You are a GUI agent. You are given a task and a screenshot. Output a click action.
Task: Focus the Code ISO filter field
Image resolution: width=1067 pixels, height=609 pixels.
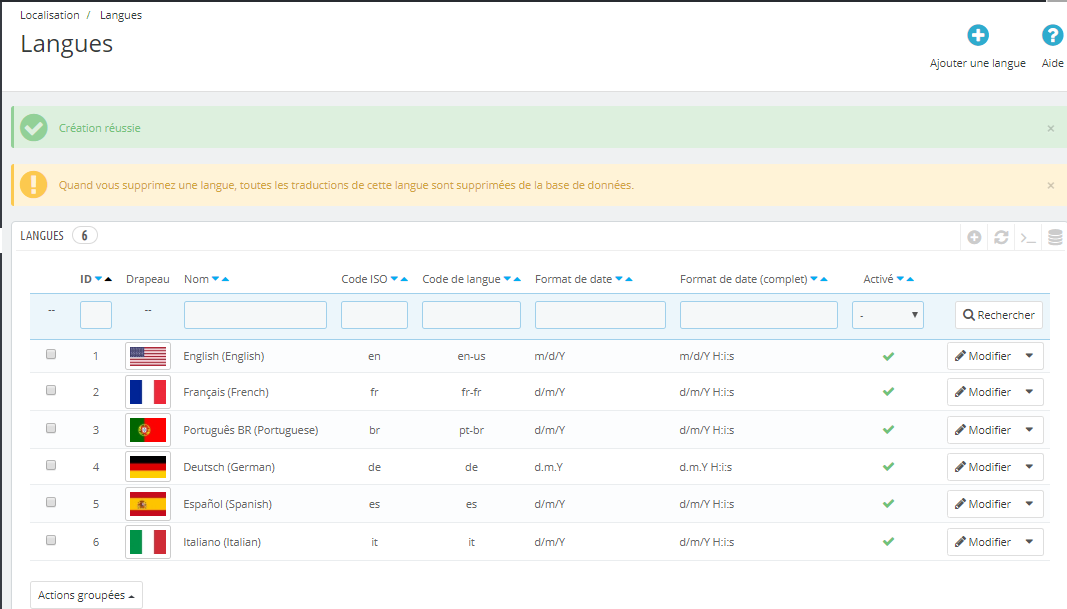point(374,315)
